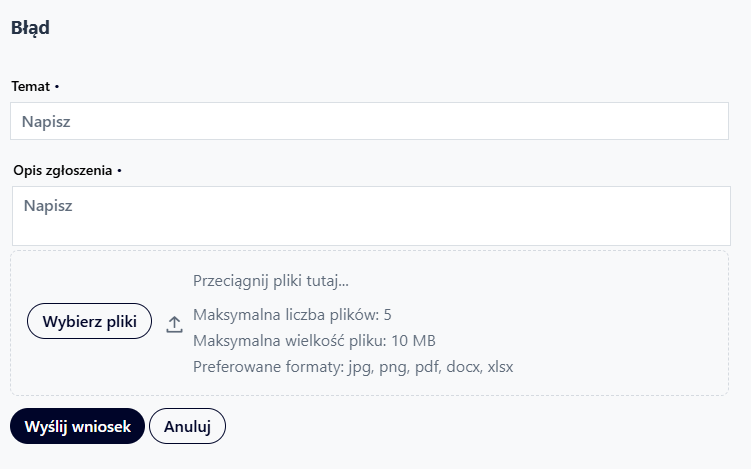Click the Opis zgłoszenia label
The width and height of the screenshot is (751, 469).
tap(62, 171)
